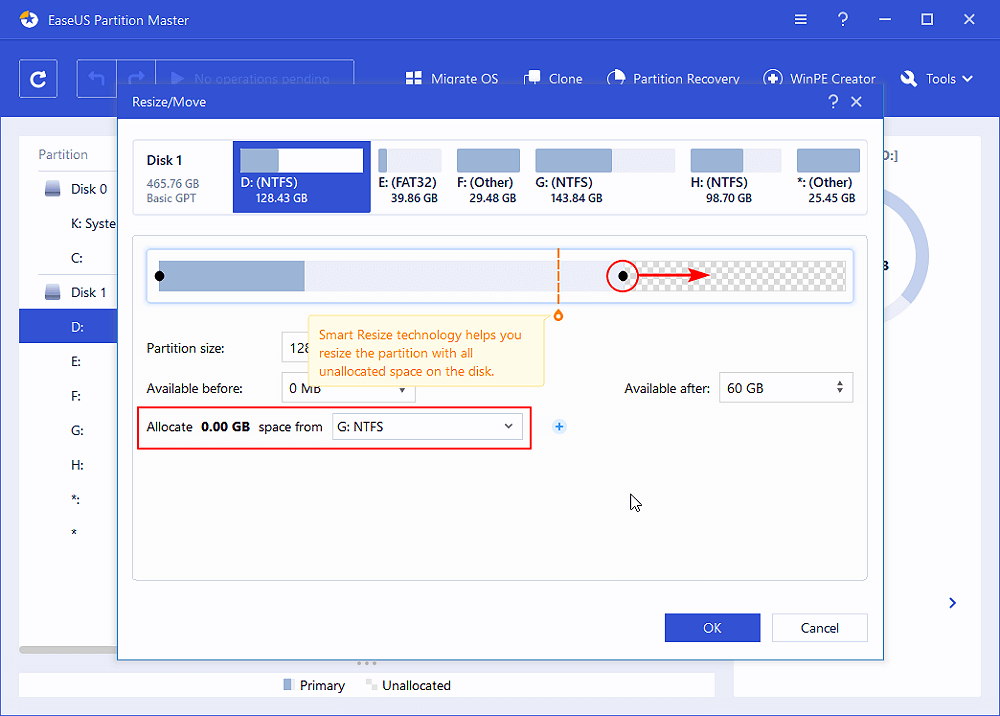Select the G: (NTFS) 143.84 GB partition block
Viewport: 1000px width, 716px height.
605,177
